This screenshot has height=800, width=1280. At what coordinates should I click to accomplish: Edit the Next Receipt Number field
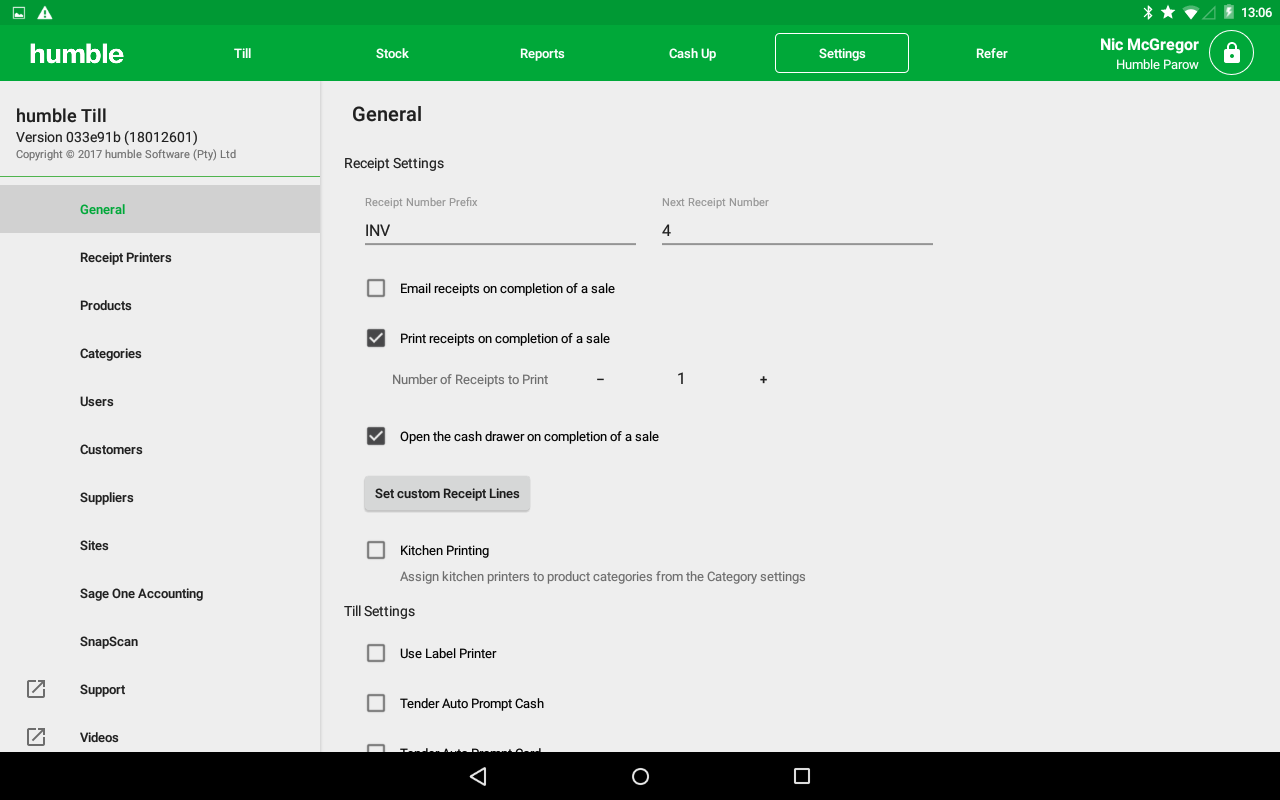tap(797, 230)
